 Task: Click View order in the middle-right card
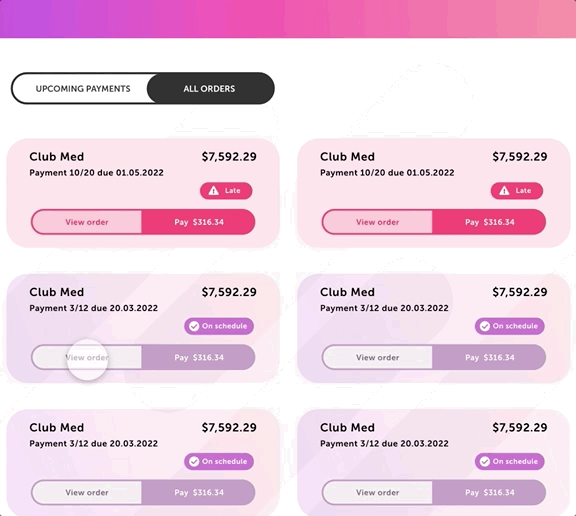(377, 357)
